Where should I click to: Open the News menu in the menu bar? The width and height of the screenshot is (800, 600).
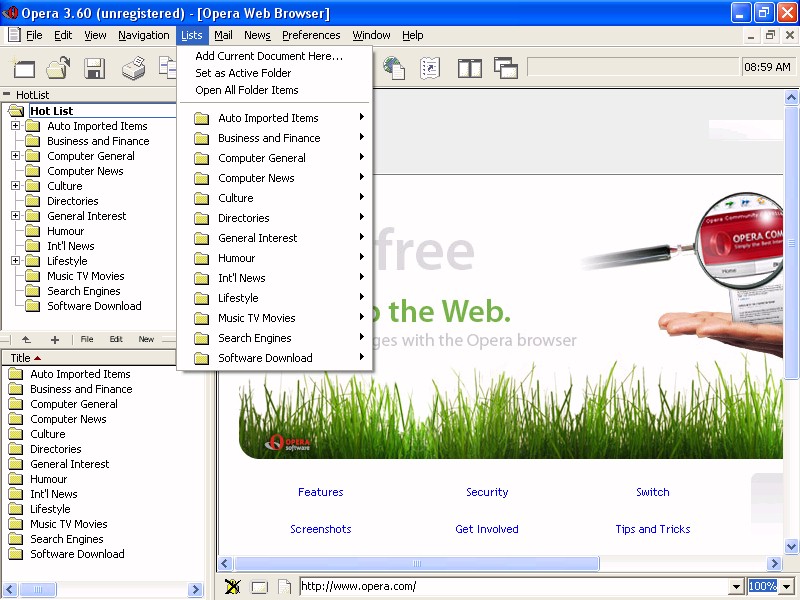(257, 35)
